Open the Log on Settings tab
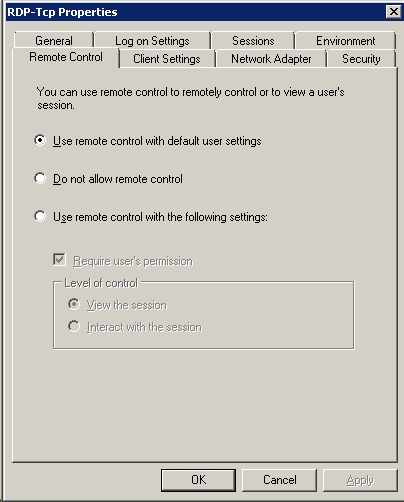The width and height of the screenshot is (404, 502). (152, 41)
